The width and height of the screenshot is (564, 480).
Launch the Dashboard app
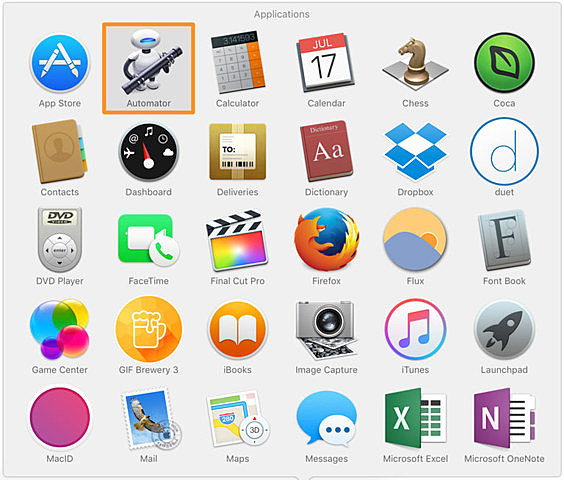pos(149,151)
